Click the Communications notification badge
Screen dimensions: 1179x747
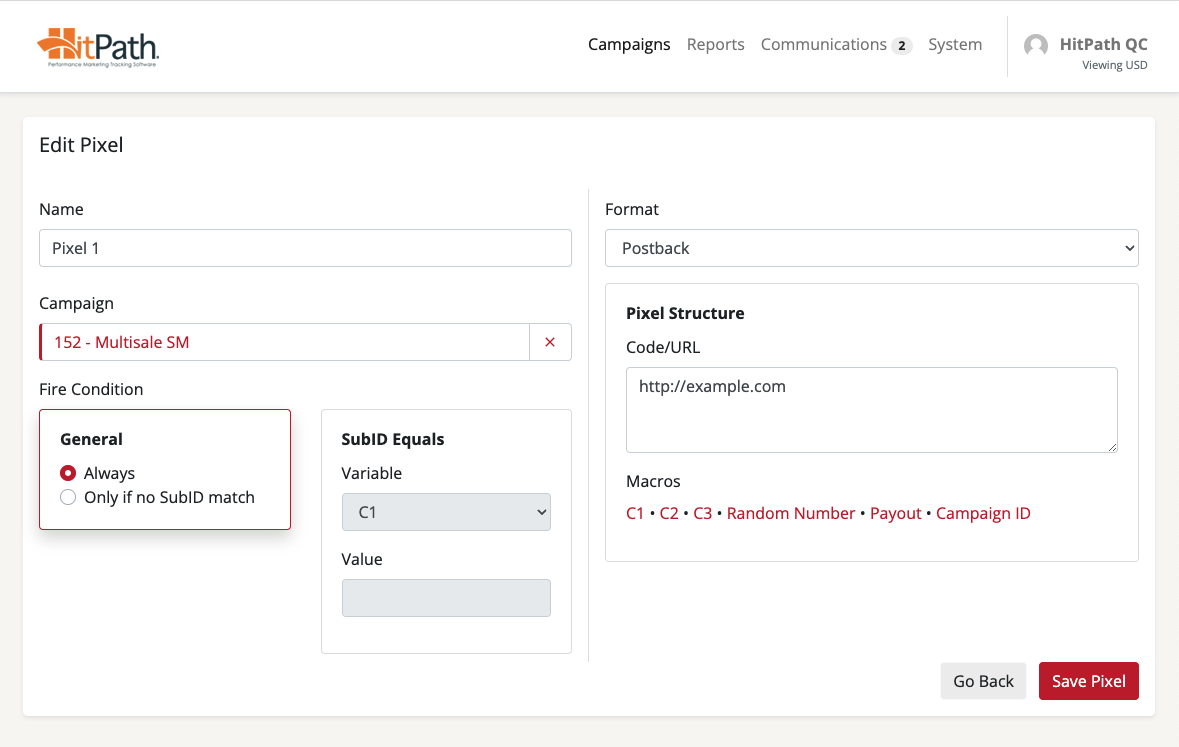coord(902,46)
